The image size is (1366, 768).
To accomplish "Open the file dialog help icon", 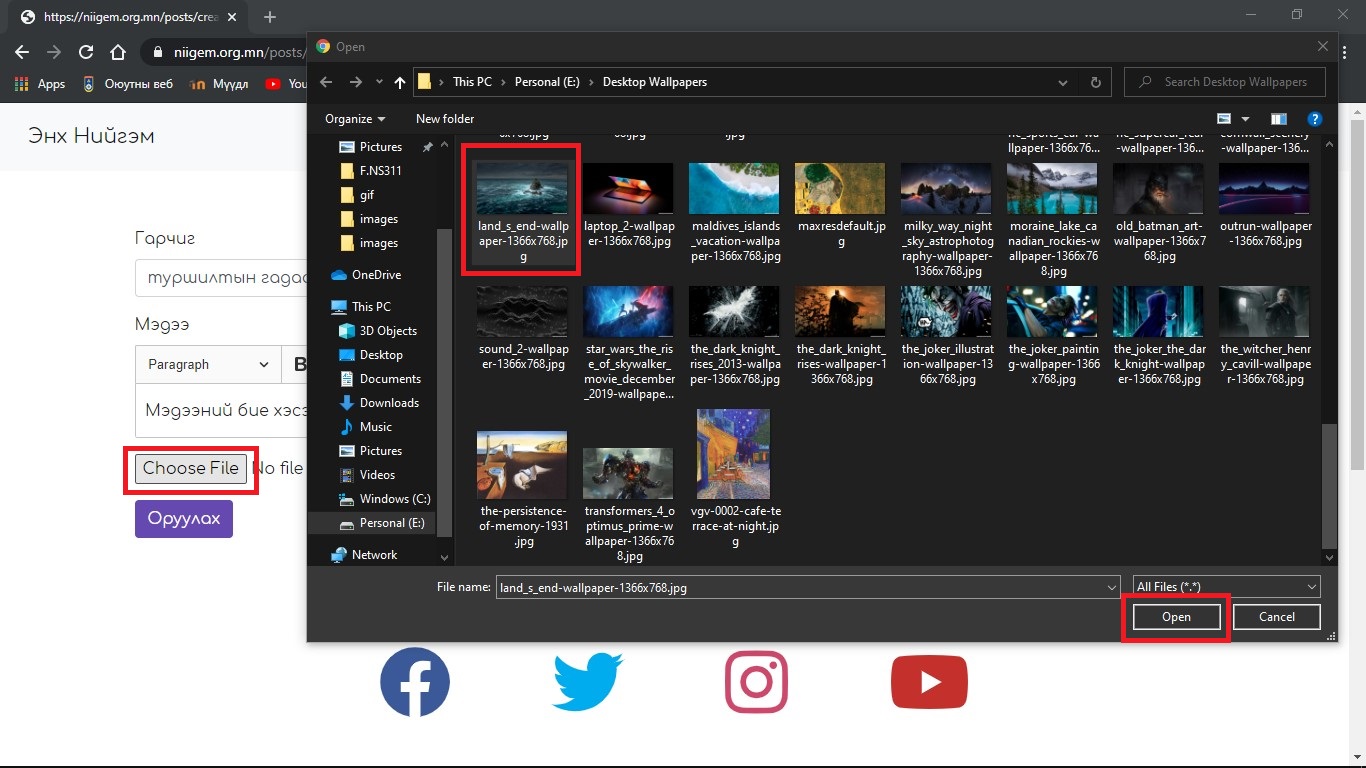I will point(1315,119).
